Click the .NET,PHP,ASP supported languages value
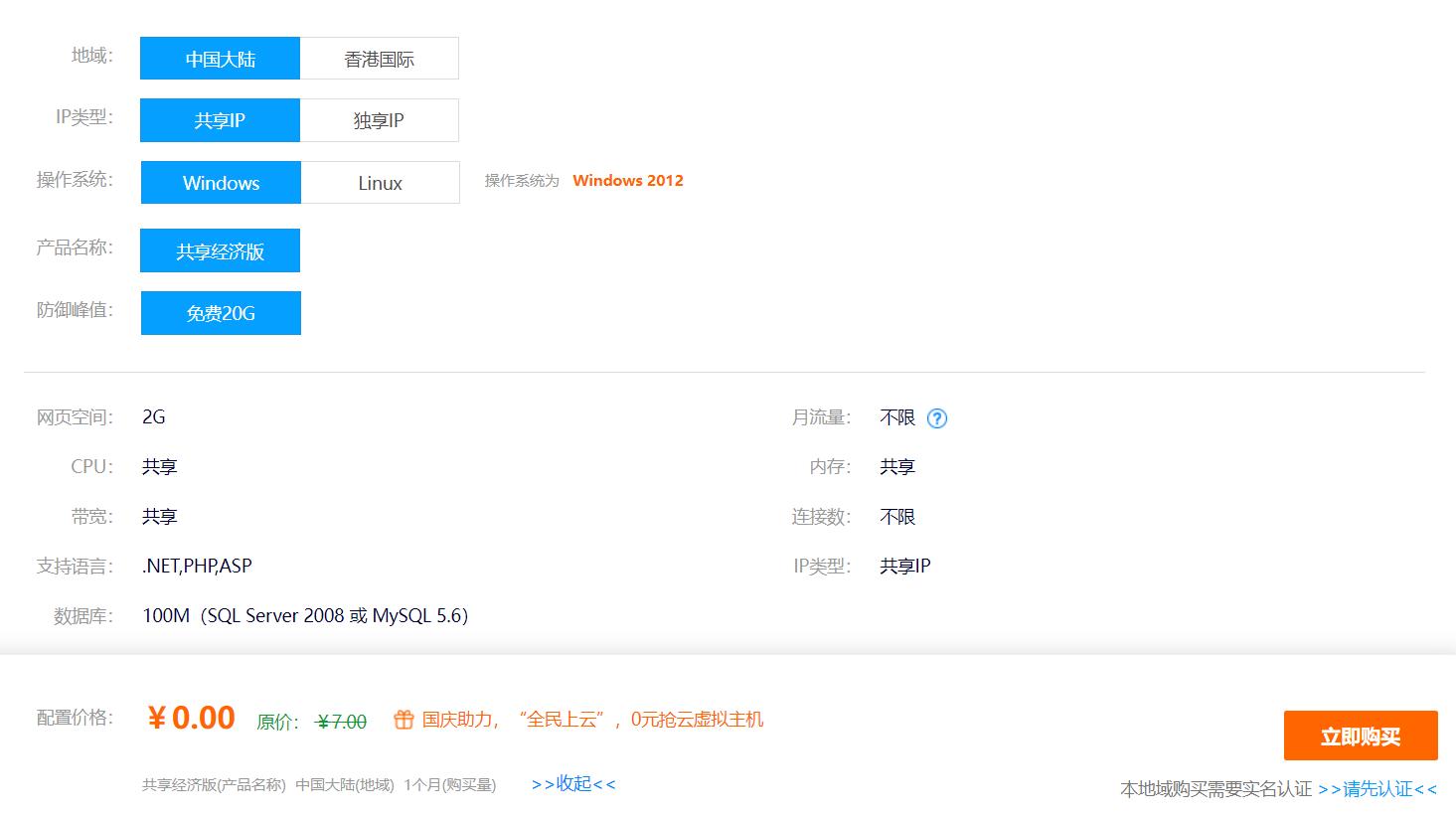This screenshot has height=819, width=1456. 197,567
